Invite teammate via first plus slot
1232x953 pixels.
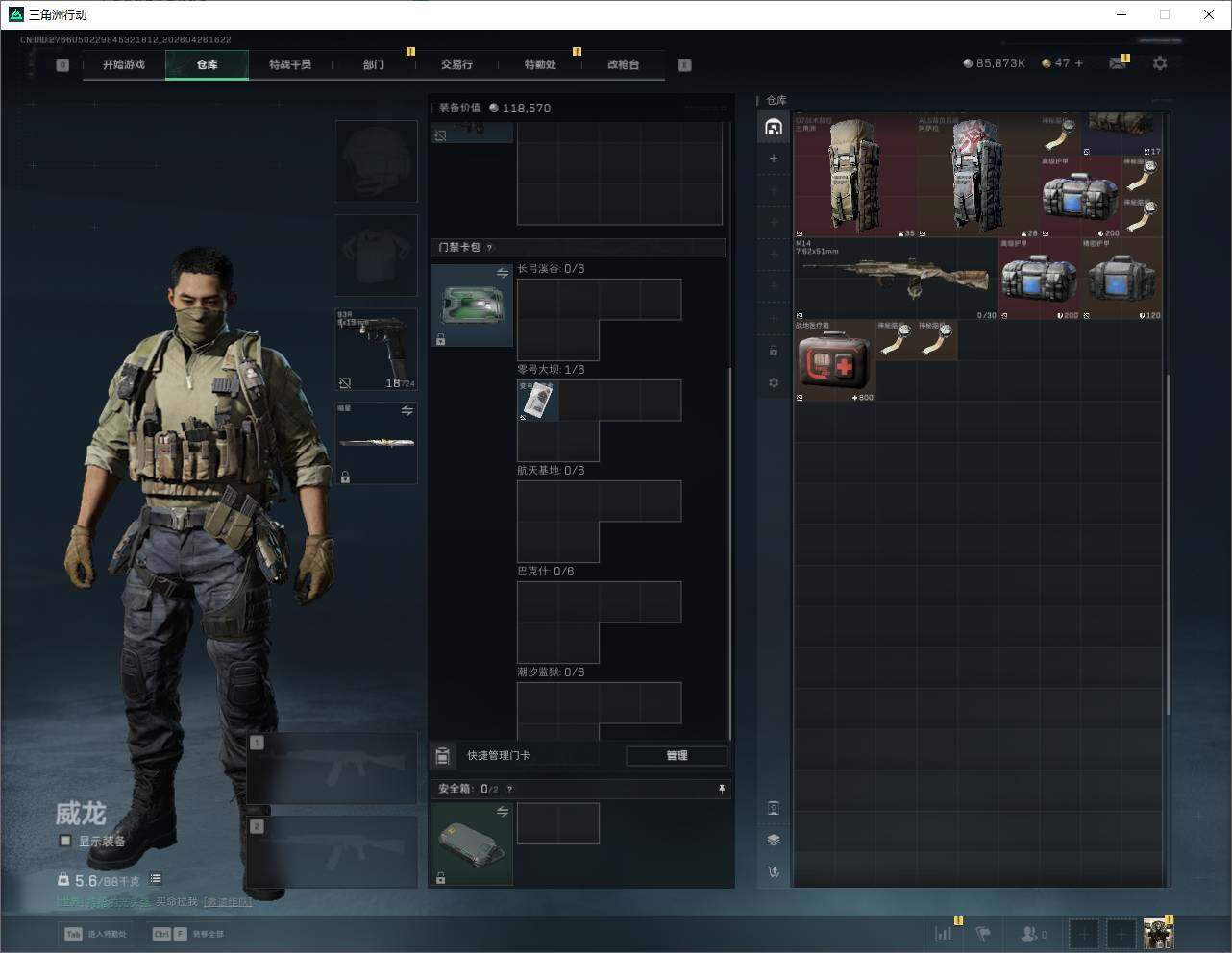1083,933
